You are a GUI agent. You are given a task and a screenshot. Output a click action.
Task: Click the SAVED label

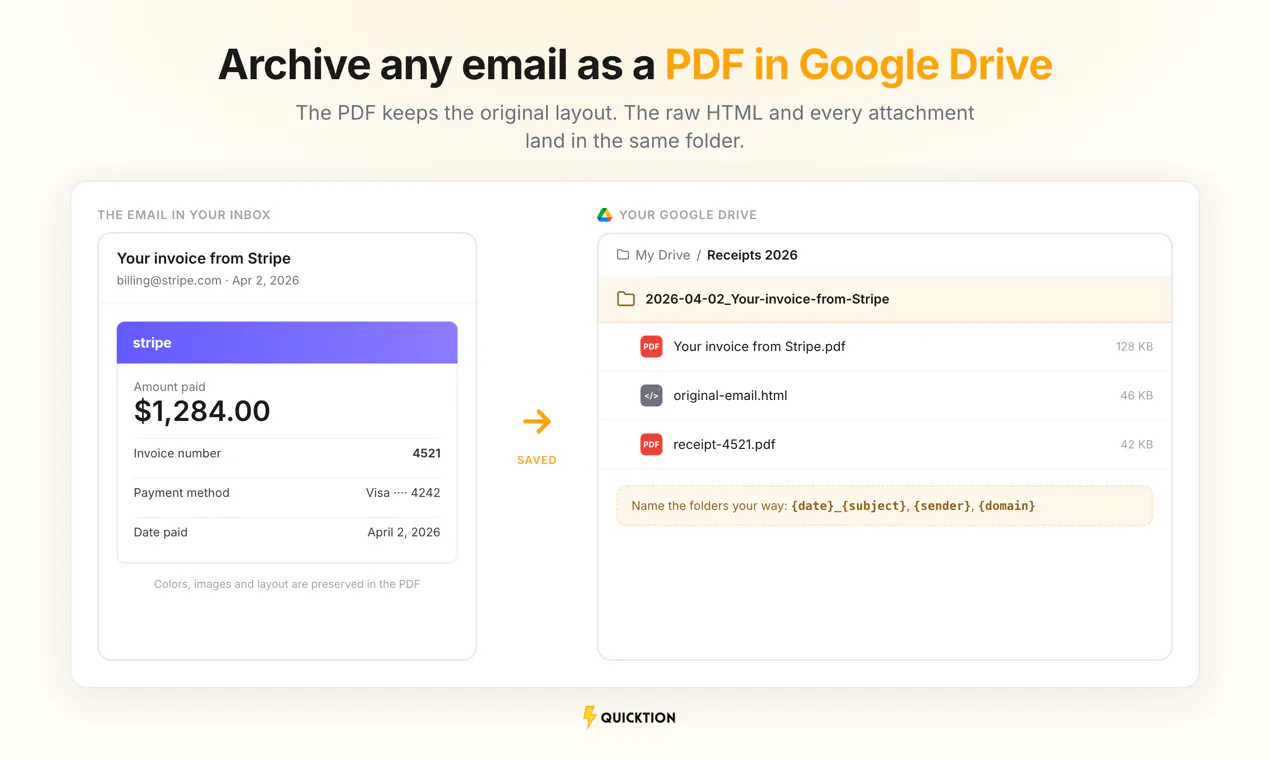(x=537, y=460)
